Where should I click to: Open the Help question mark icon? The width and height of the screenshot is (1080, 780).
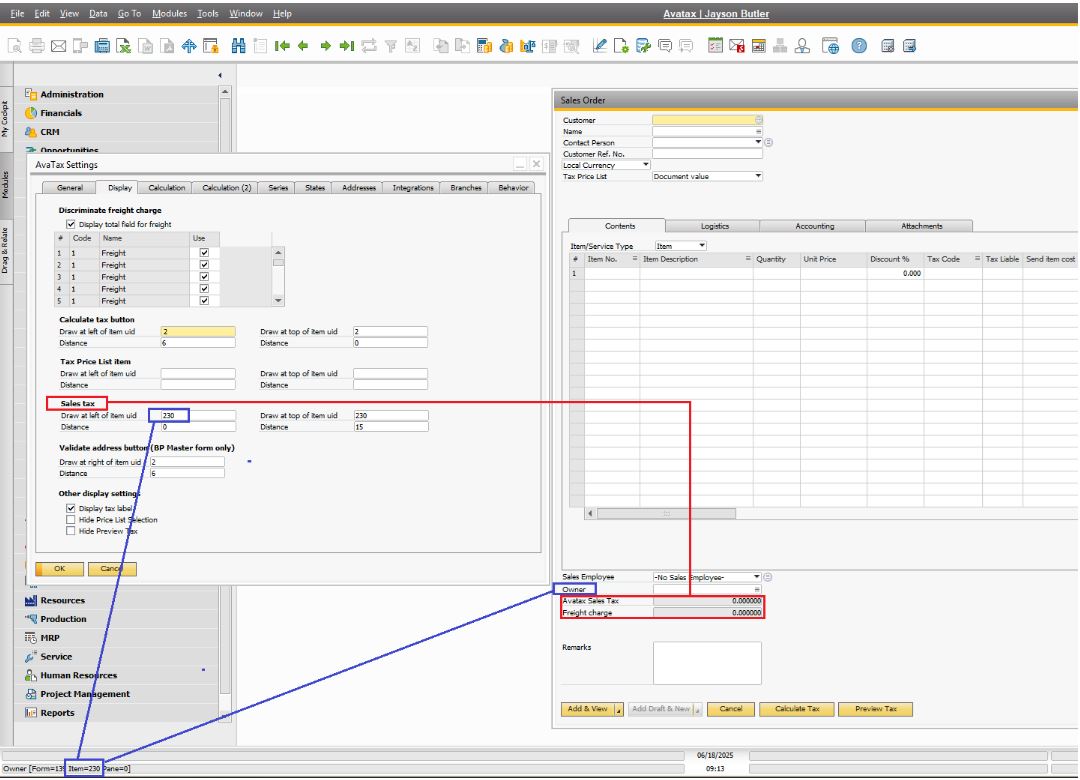point(859,46)
